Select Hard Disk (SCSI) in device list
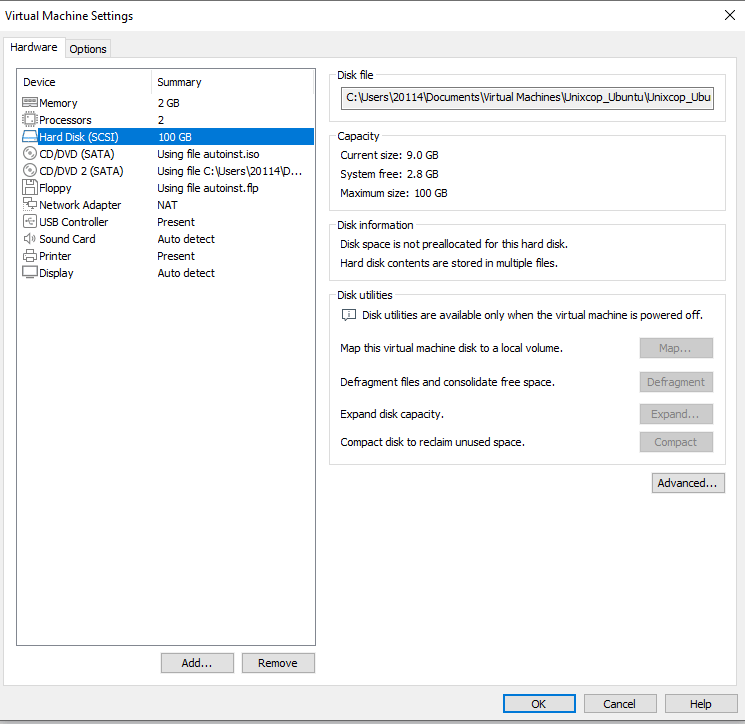 pyautogui.click(x=167, y=137)
